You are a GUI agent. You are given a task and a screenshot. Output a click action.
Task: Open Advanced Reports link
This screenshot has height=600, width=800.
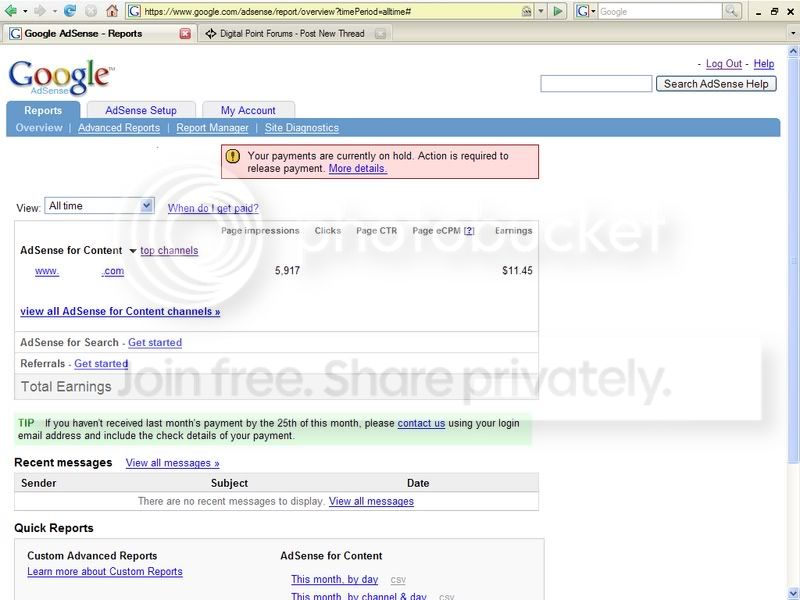pos(119,128)
